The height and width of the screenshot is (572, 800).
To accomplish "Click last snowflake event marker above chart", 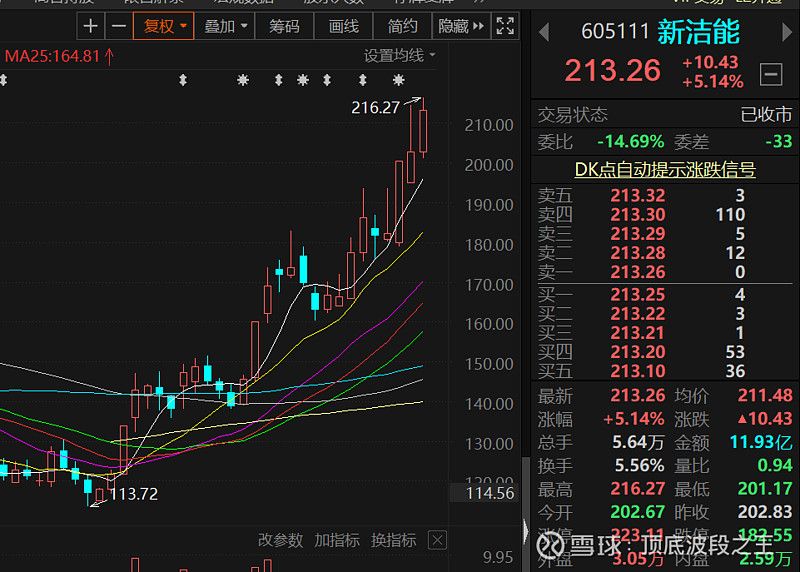I will coord(398,80).
